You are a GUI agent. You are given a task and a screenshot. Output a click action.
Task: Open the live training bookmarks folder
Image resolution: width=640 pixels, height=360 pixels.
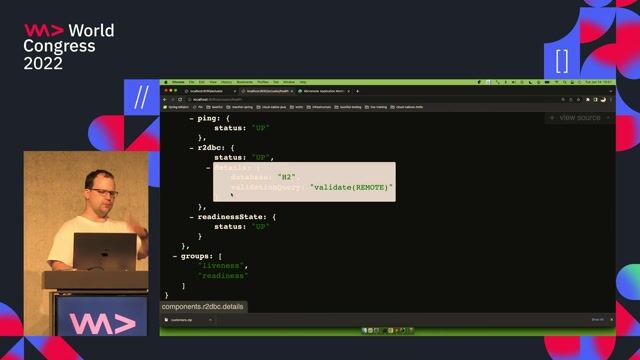376,107
